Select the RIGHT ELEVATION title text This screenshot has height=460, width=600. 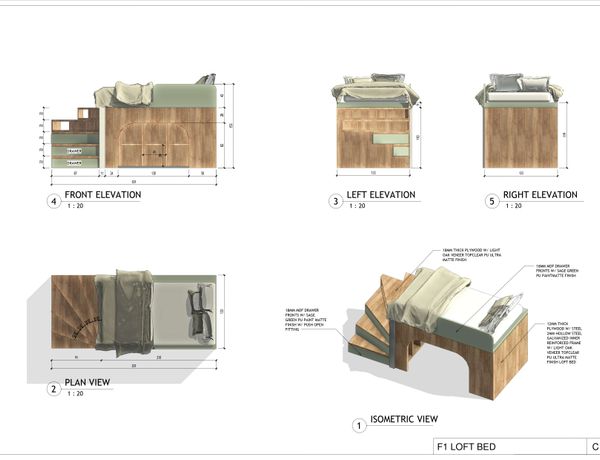coord(540,195)
